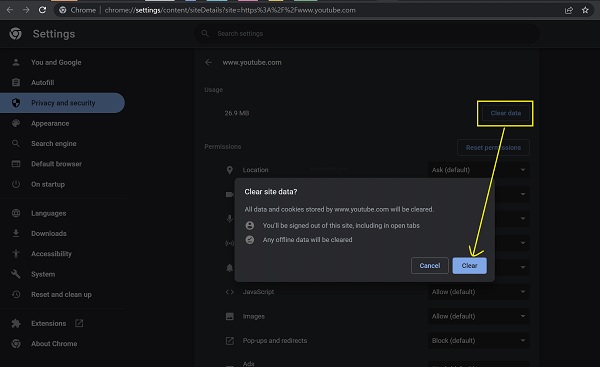Click the account icon in dialog

(x=250, y=225)
